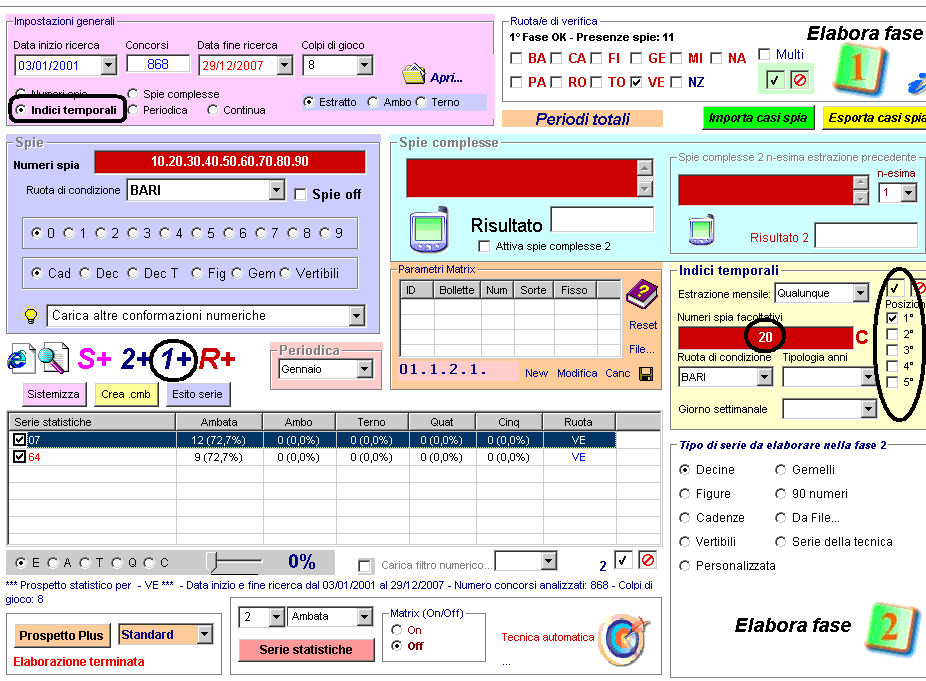Open Giorno settimanale dropdown

pos(868,409)
